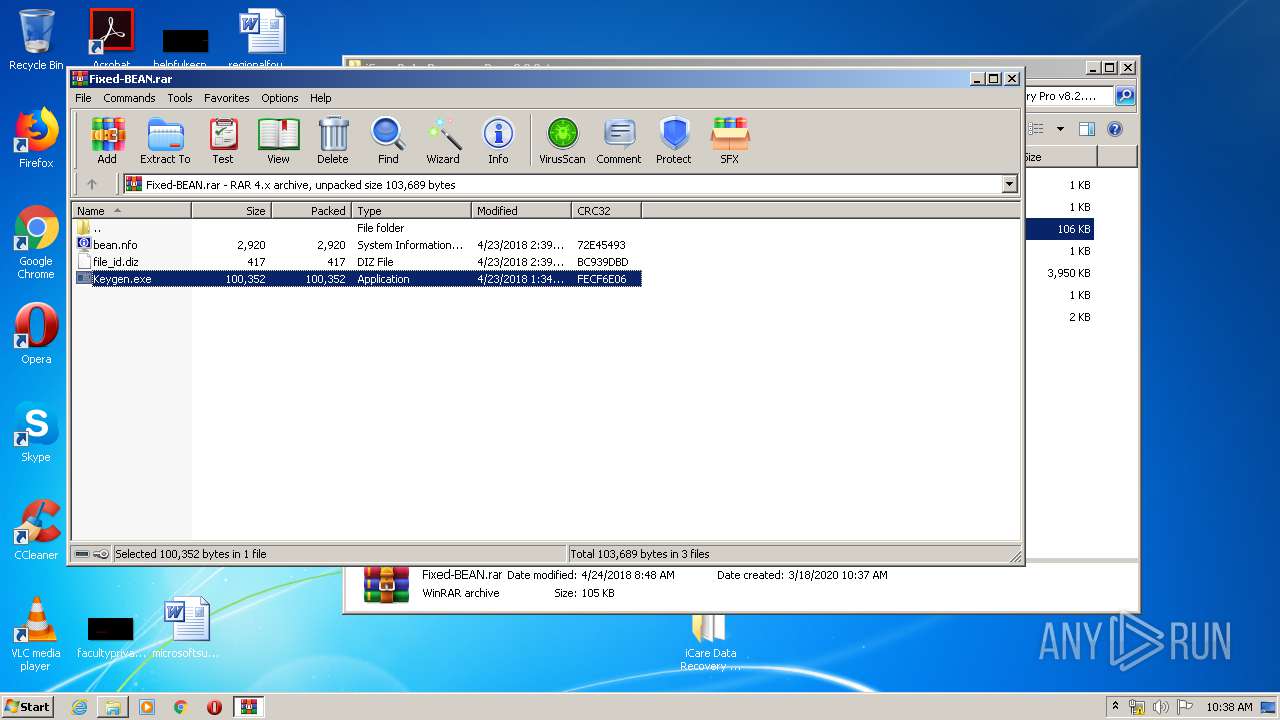Select 3,950 KB file in Explorer window
1280x720 pixels.
coord(1070,273)
